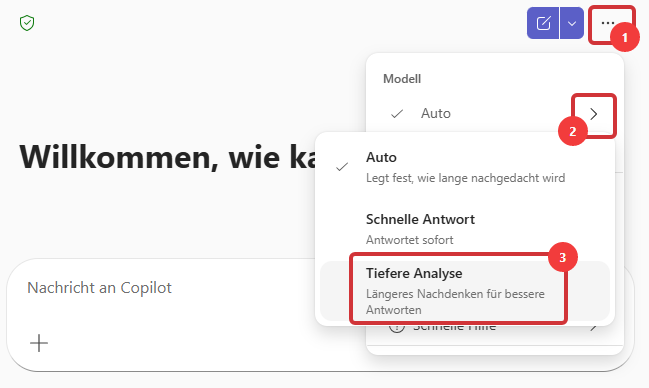Open the partially hidden Schnelle Hilfe entry
Image resolution: width=649 pixels, height=388 pixels.
(495, 327)
